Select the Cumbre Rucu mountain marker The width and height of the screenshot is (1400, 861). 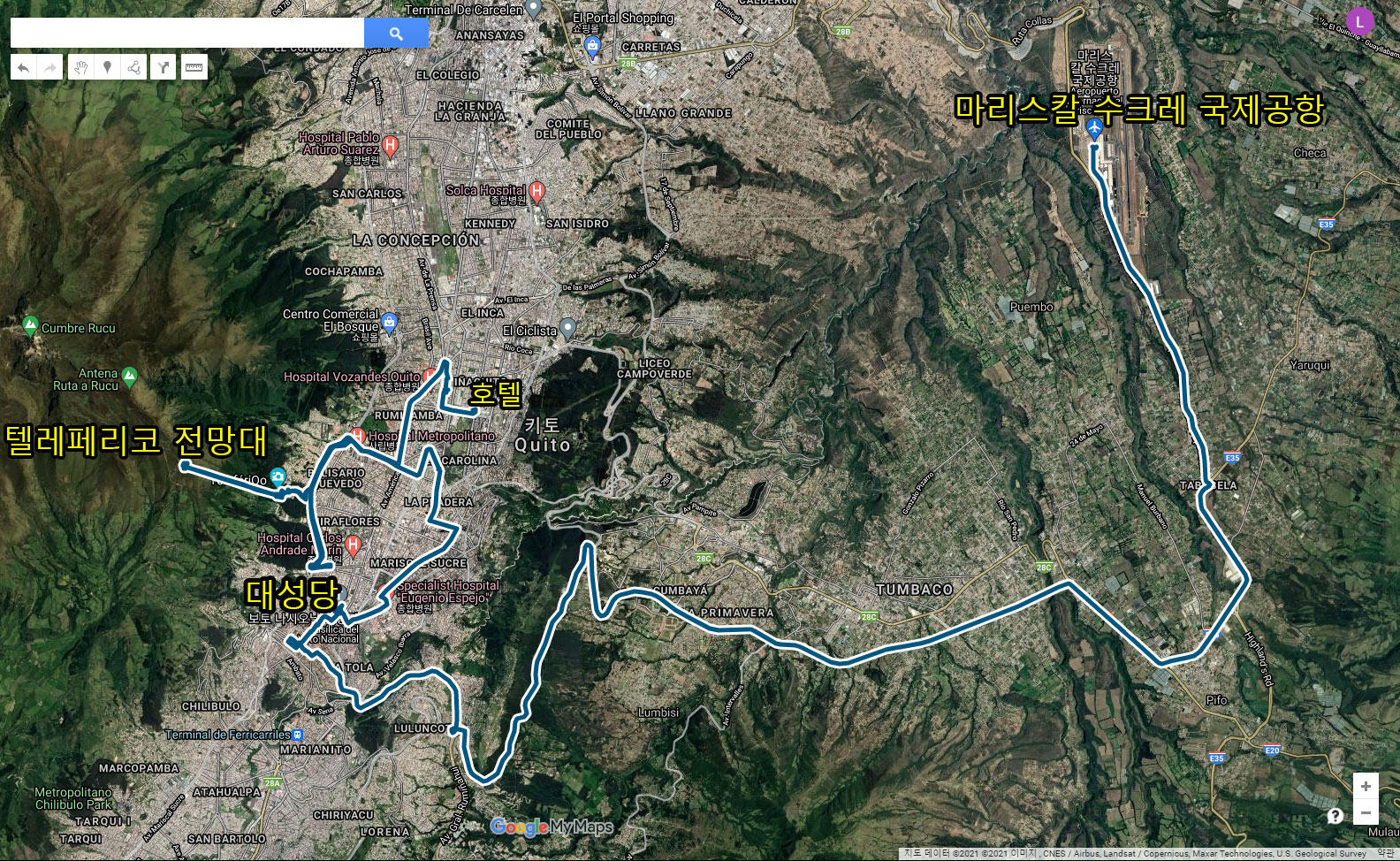coord(31,325)
